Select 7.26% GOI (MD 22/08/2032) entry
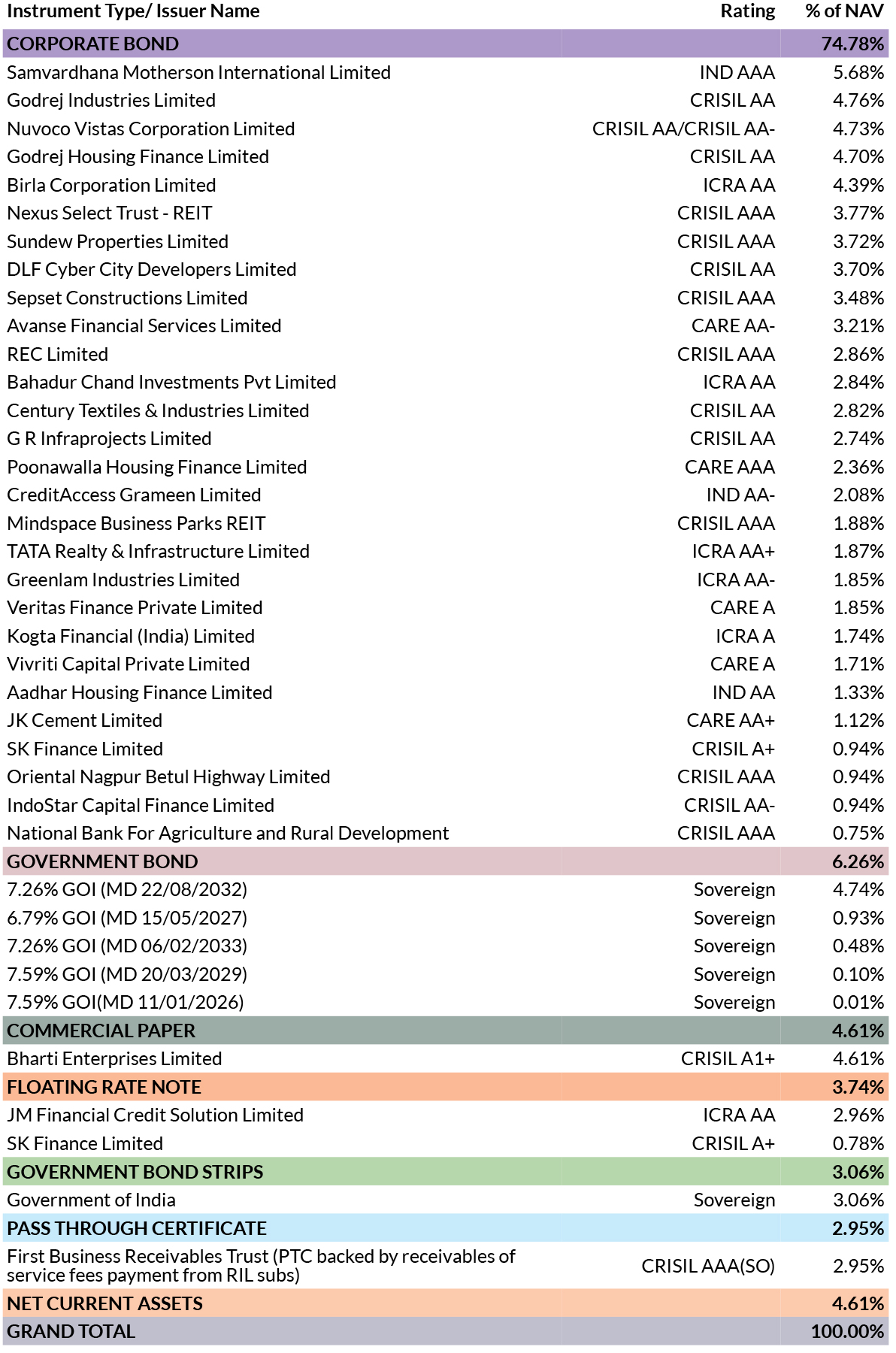896x1353 pixels. (x=127, y=889)
